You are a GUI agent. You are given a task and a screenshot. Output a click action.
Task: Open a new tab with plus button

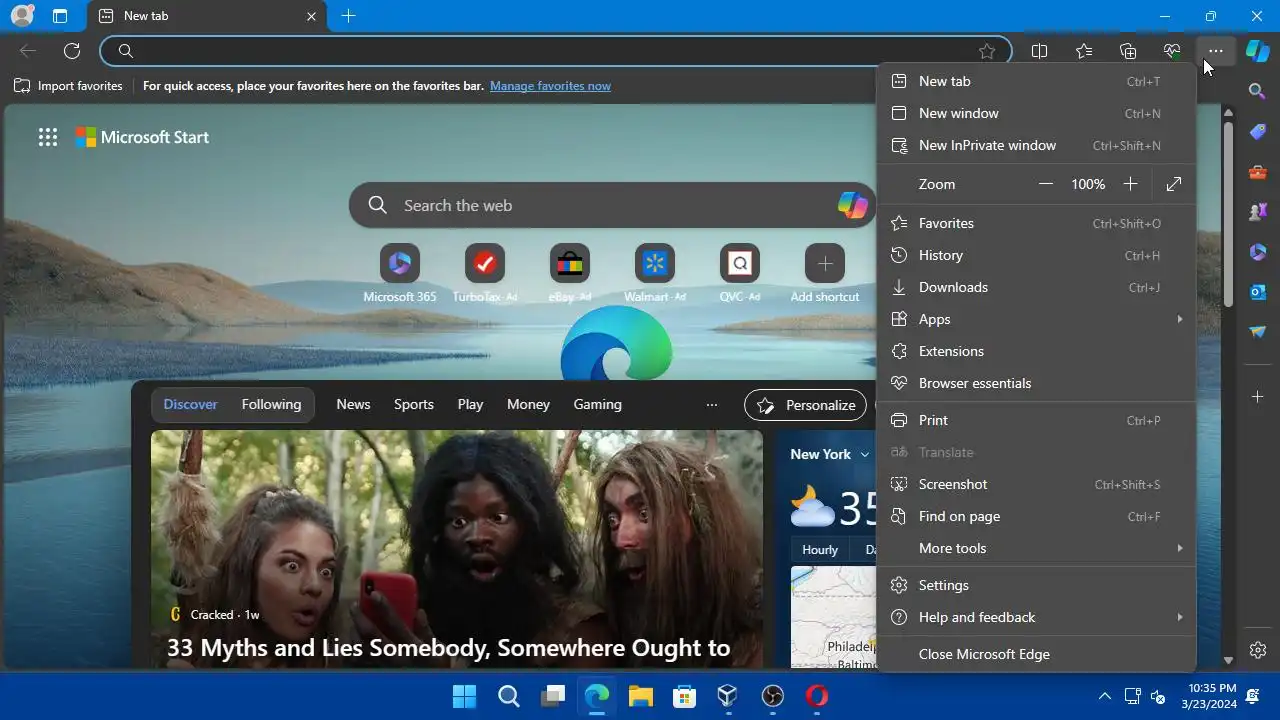click(348, 16)
